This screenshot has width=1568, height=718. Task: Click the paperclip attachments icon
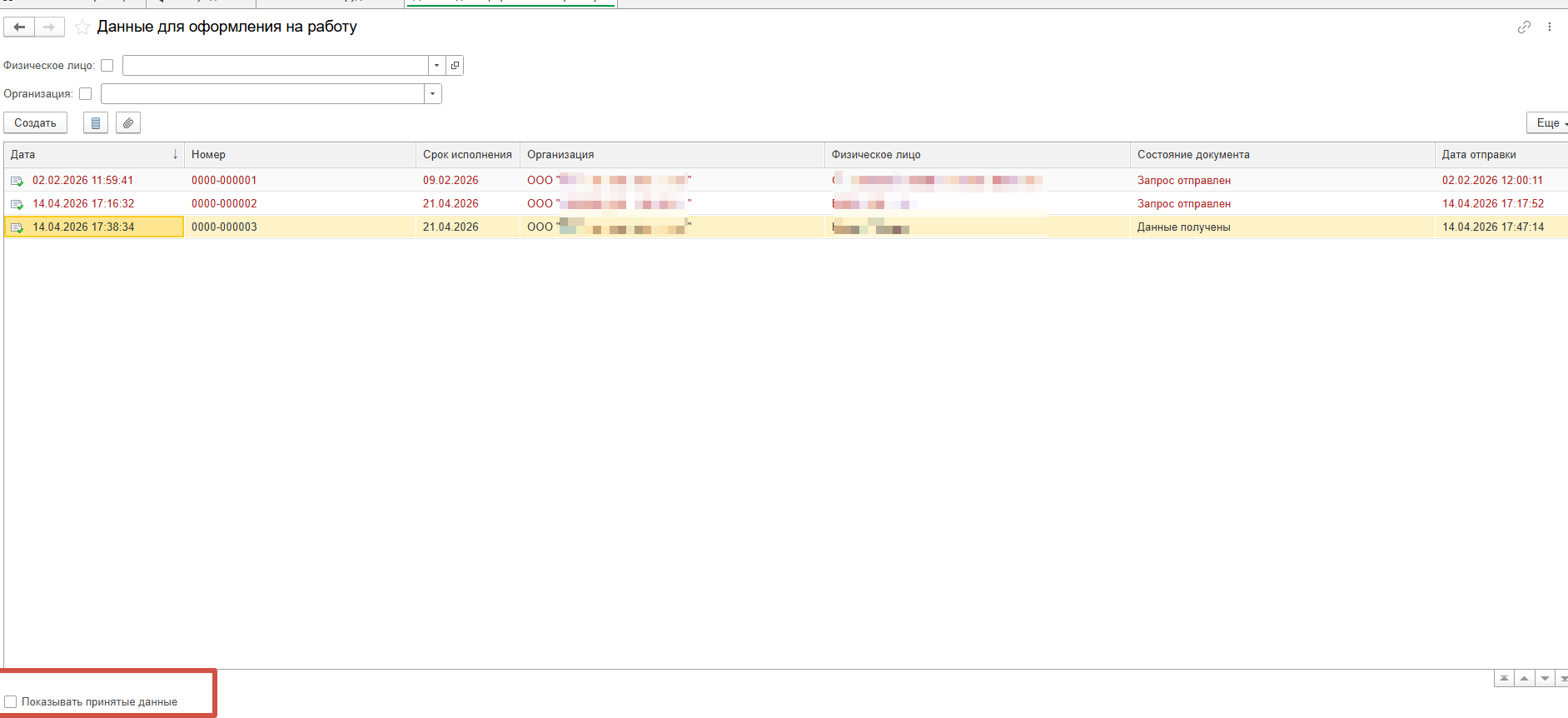coord(128,123)
